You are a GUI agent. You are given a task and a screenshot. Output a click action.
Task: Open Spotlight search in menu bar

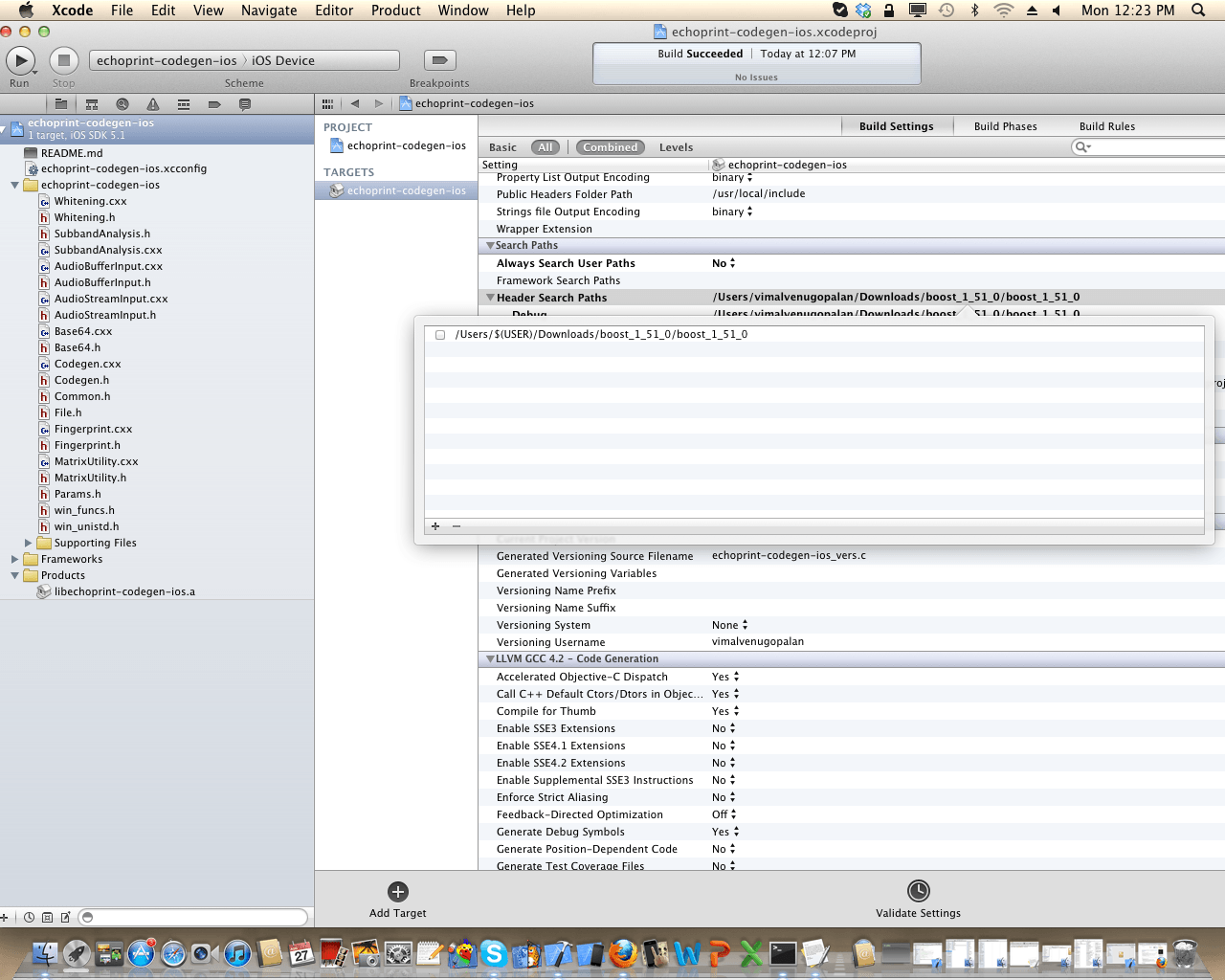[1198, 11]
